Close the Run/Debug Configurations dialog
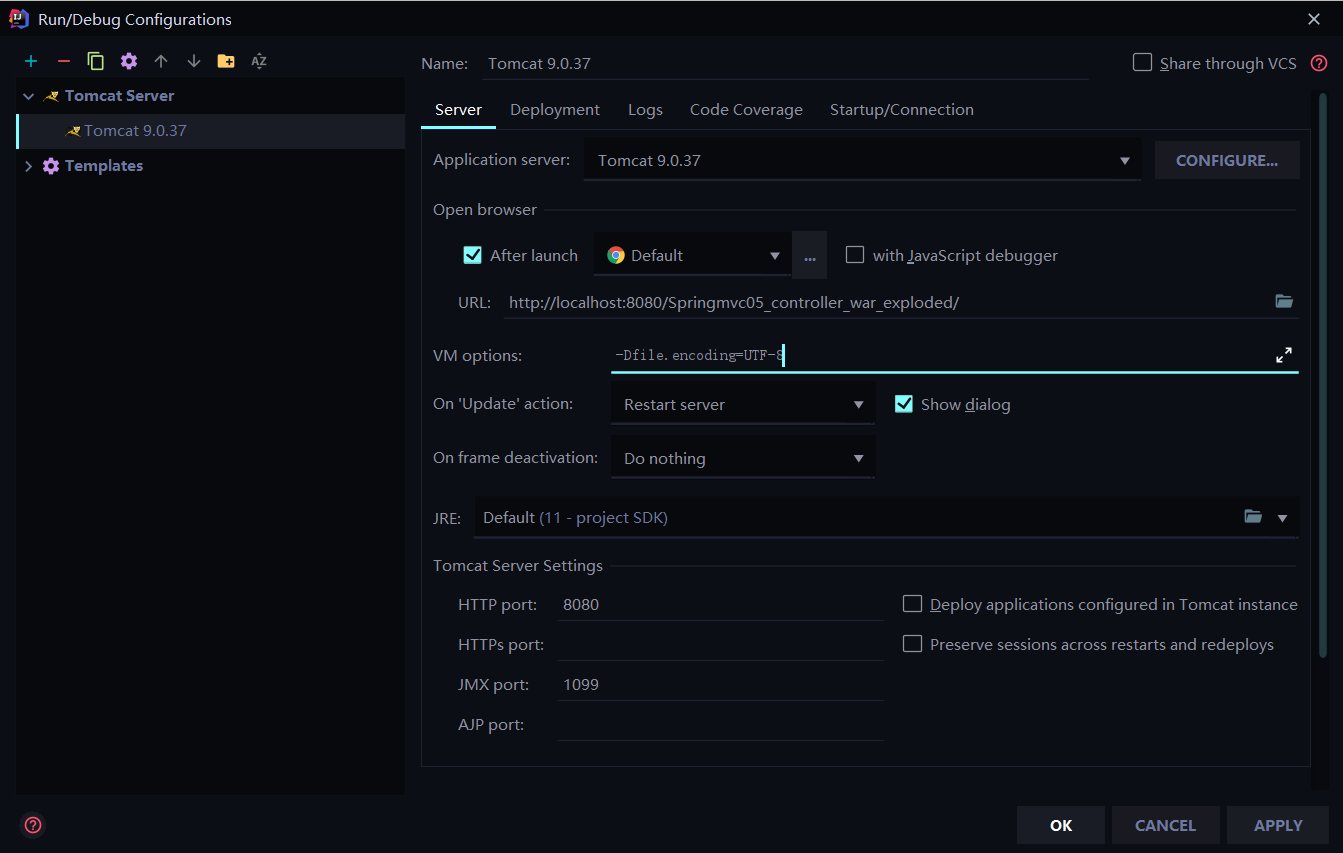Image resolution: width=1343 pixels, height=853 pixels. coord(1314,19)
